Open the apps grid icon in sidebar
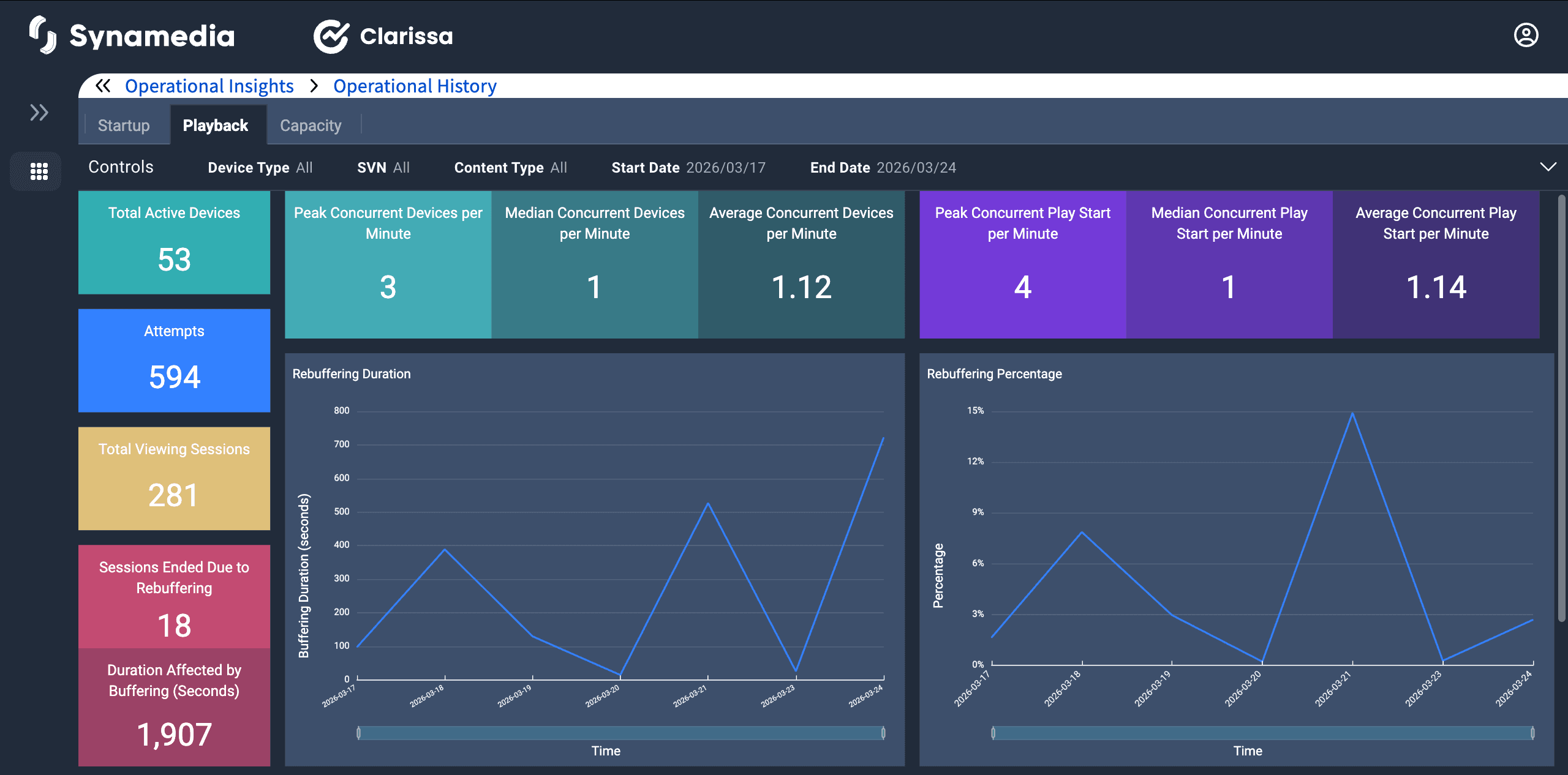1568x775 pixels. (x=39, y=171)
